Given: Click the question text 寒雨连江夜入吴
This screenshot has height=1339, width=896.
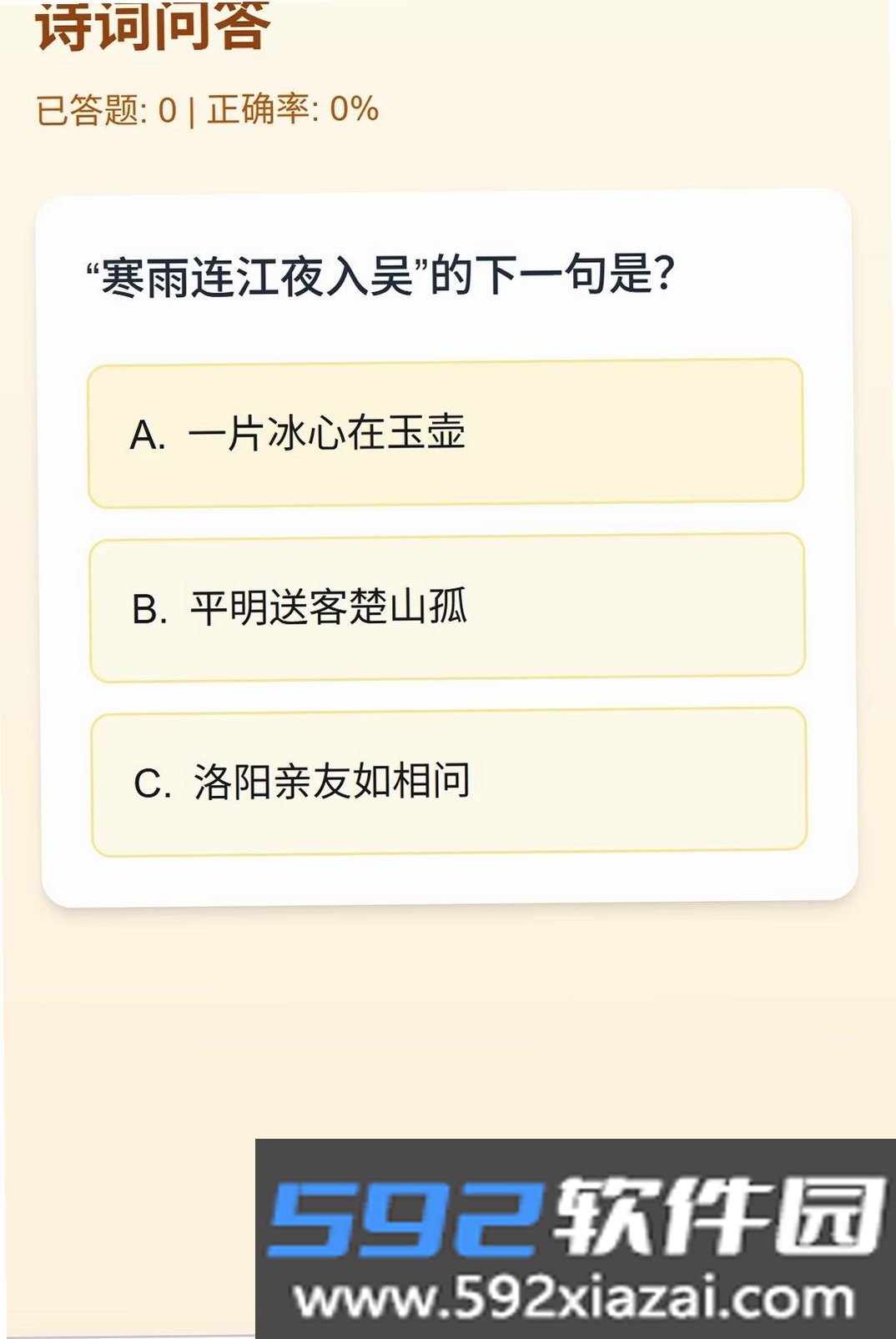Looking at the screenshot, I should click(257, 277).
